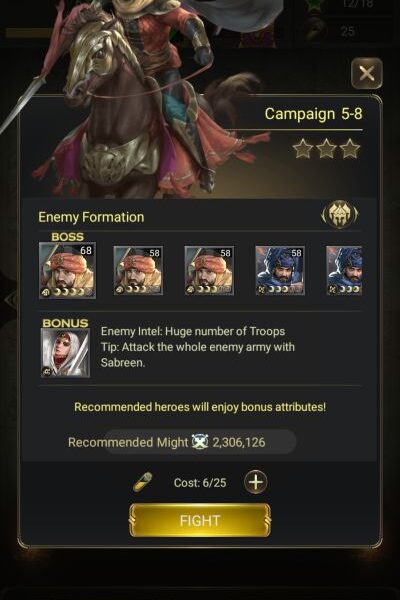Select the level 68 BOSS enemy portrait

pyautogui.click(x=67, y=270)
